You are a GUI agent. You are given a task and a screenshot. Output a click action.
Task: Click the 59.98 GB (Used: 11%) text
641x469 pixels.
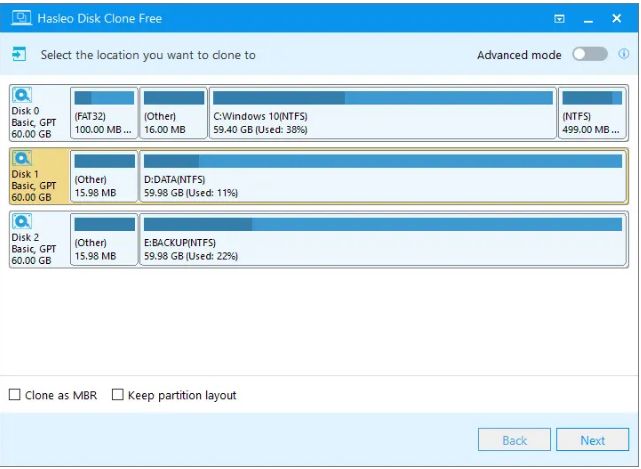click(191, 193)
